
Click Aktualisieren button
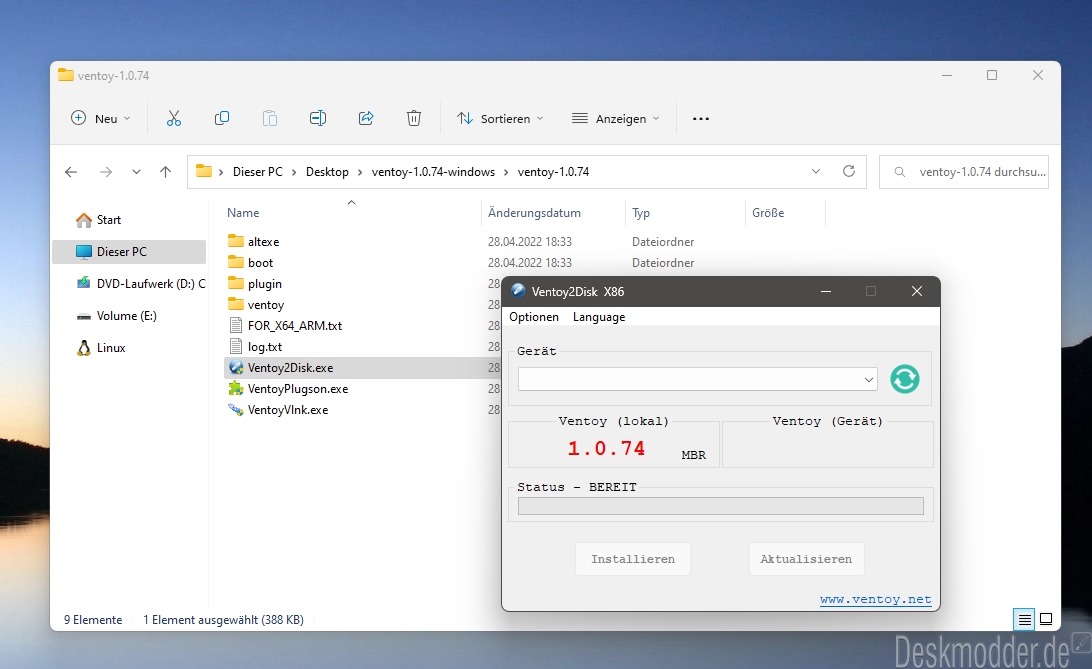pyautogui.click(x=806, y=559)
